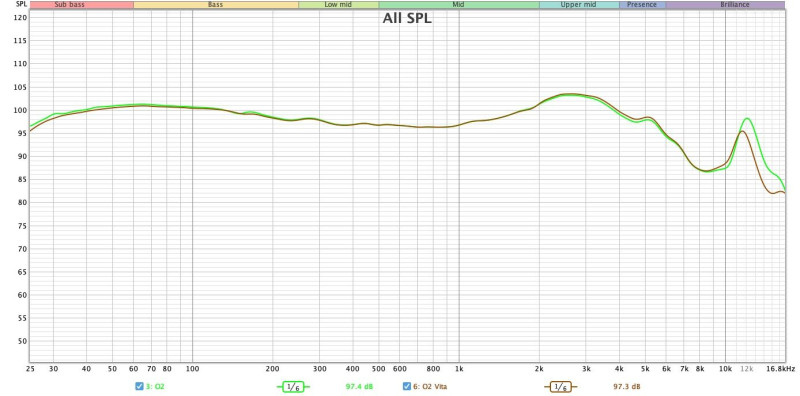Click the 12k frequency axis label
The height and width of the screenshot is (396, 800).
(x=747, y=368)
